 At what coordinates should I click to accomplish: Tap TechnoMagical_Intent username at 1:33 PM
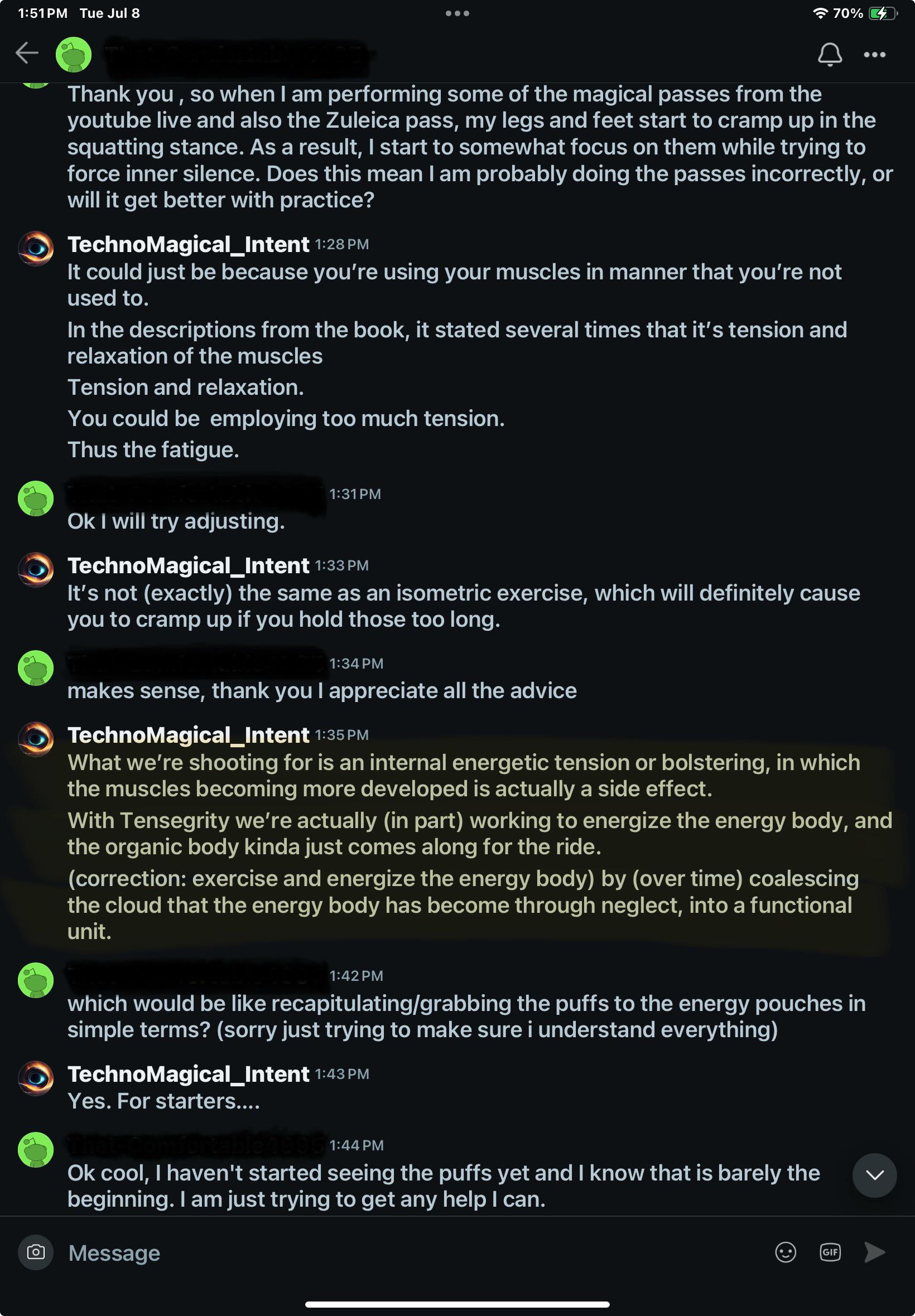pyautogui.click(x=188, y=565)
